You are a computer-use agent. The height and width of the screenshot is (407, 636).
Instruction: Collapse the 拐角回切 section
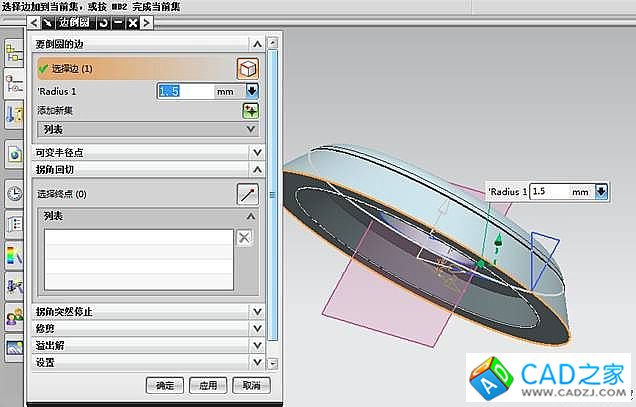tap(257, 171)
